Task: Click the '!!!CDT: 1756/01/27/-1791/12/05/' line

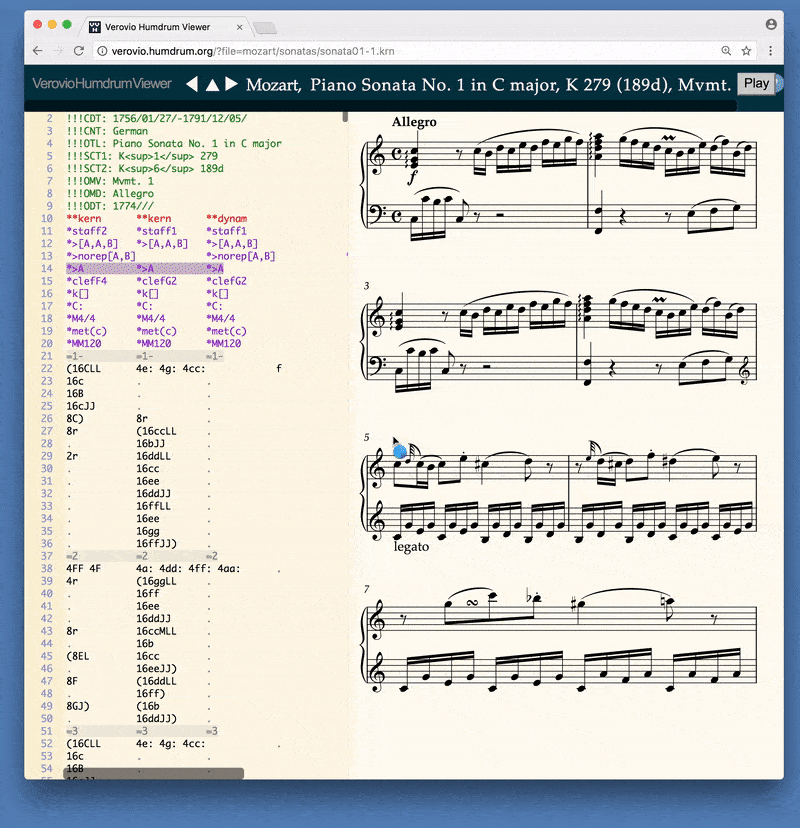Action: (x=156, y=118)
